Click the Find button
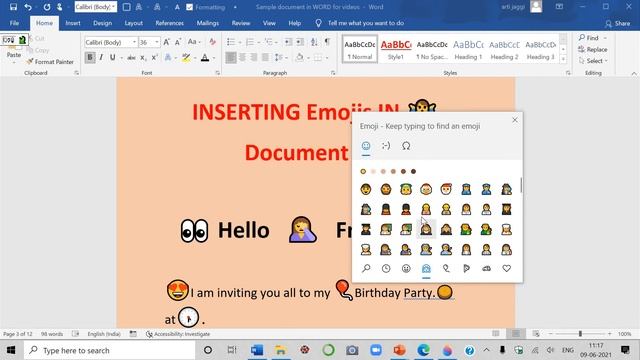This screenshot has width=640, height=360. [x=589, y=38]
